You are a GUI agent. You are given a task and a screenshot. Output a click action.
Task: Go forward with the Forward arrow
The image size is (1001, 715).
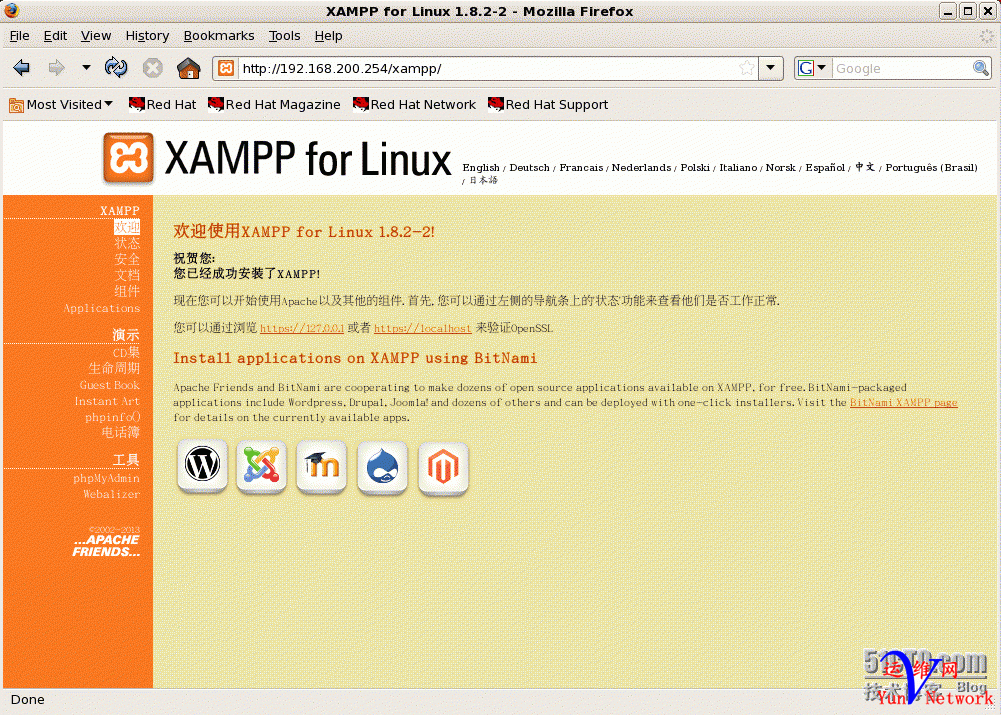pyautogui.click(x=57, y=68)
